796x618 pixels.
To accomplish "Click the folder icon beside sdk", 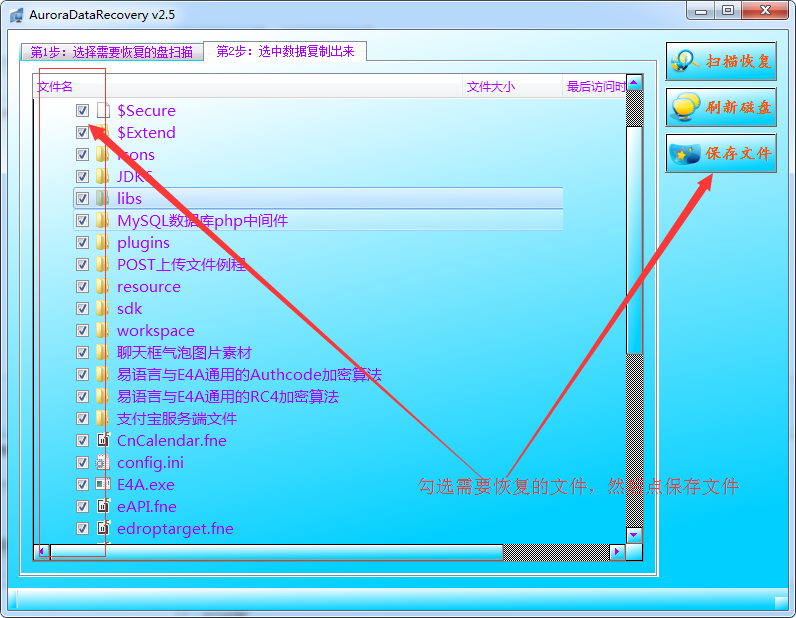I will [102, 309].
